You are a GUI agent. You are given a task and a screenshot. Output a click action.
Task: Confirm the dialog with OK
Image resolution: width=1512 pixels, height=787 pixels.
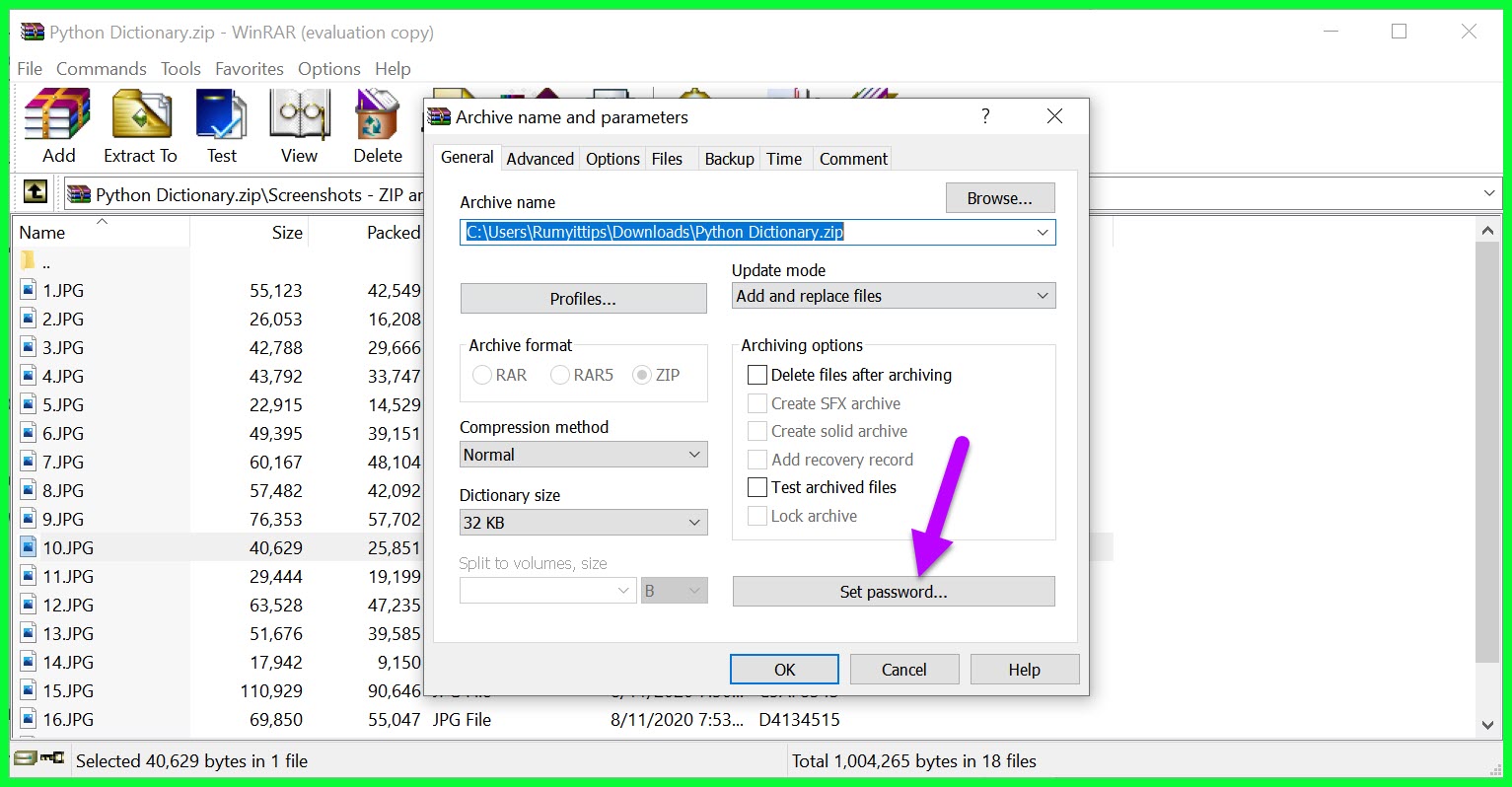coord(784,670)
